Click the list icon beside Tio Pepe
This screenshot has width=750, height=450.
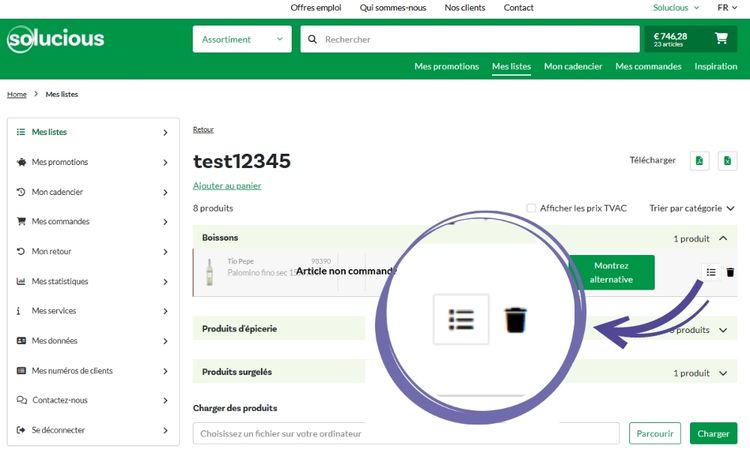[x=711, y=272]
